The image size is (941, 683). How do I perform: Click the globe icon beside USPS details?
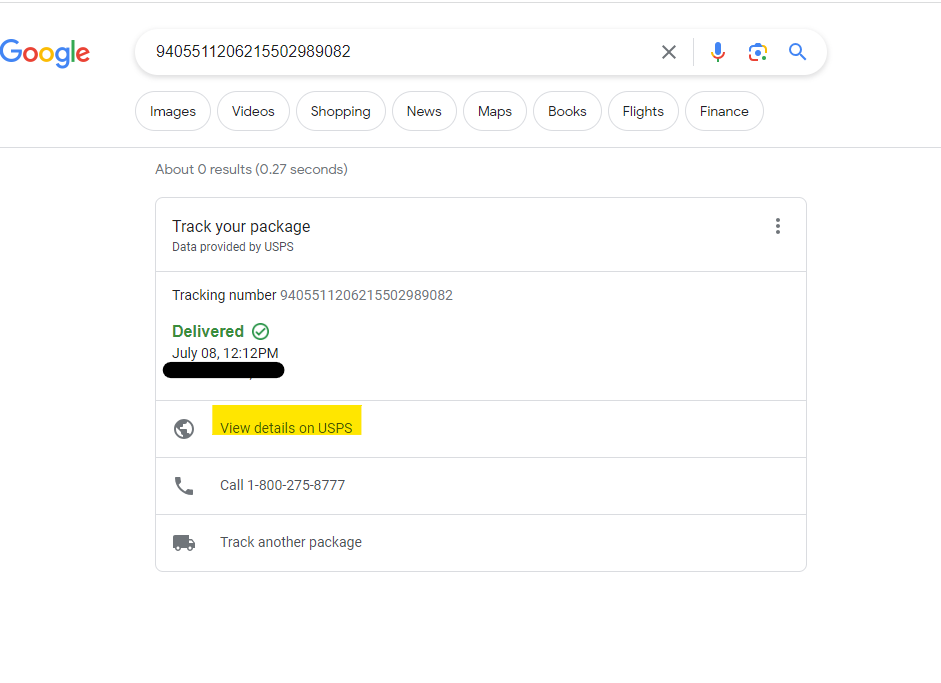coord(184,429)
